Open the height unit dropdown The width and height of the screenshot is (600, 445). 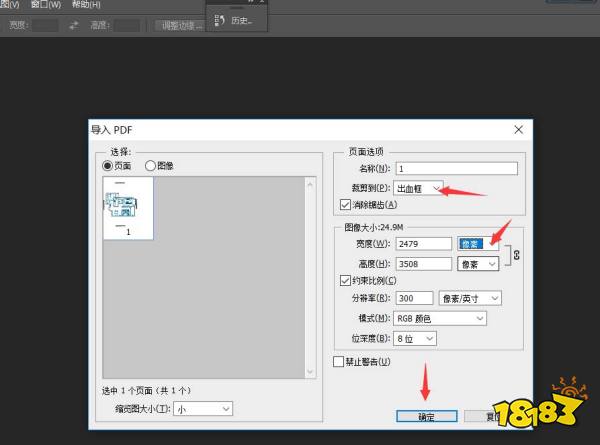pyautogui.click(x=478, y=264)
